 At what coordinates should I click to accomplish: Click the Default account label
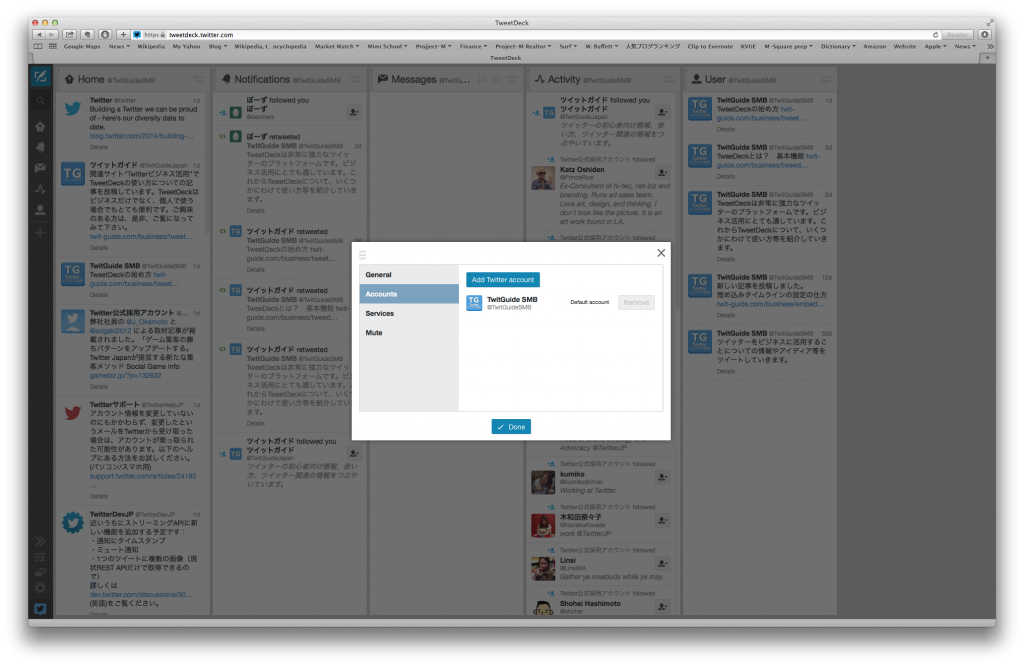589,302
